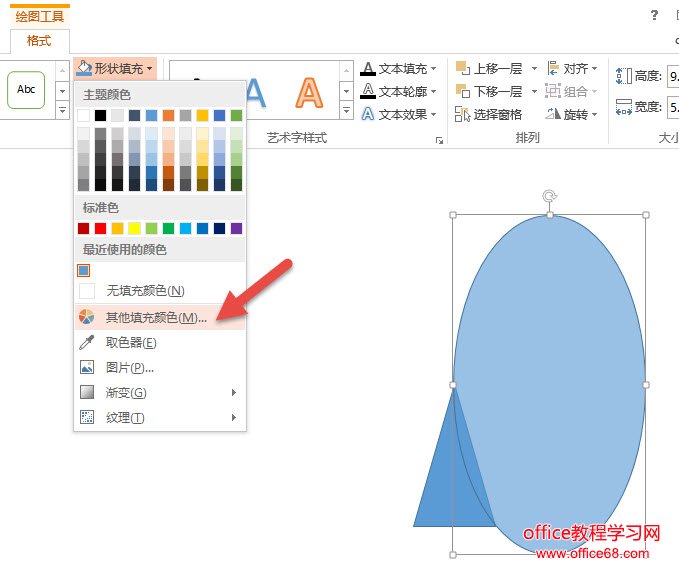Click the shape height icon
The height and width of the screenshot is (570, 679).
pyautogui.click(x=624, y=76)
